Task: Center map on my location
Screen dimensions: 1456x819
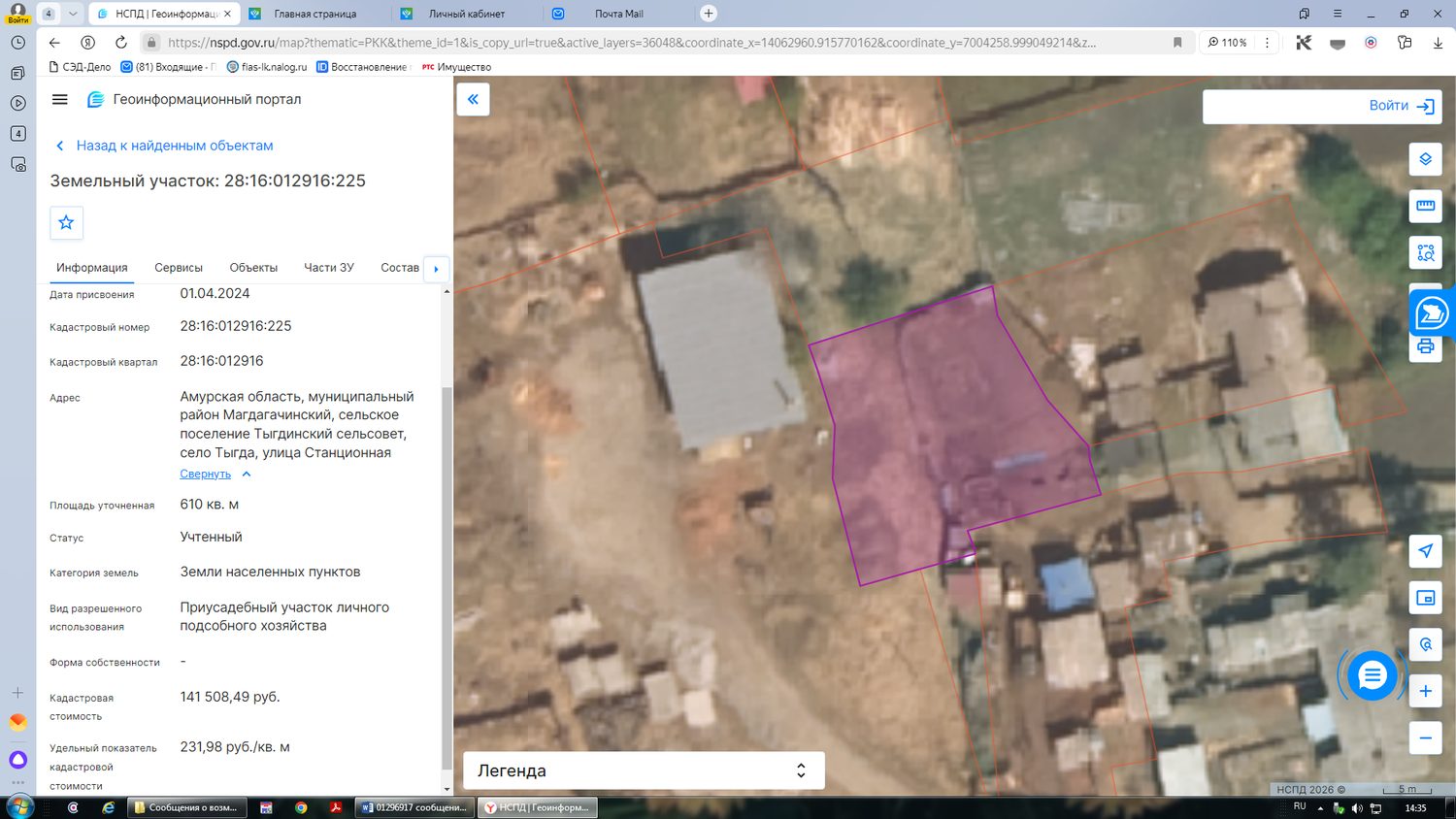Action: pyautogui.click(x=1425, y=551)
